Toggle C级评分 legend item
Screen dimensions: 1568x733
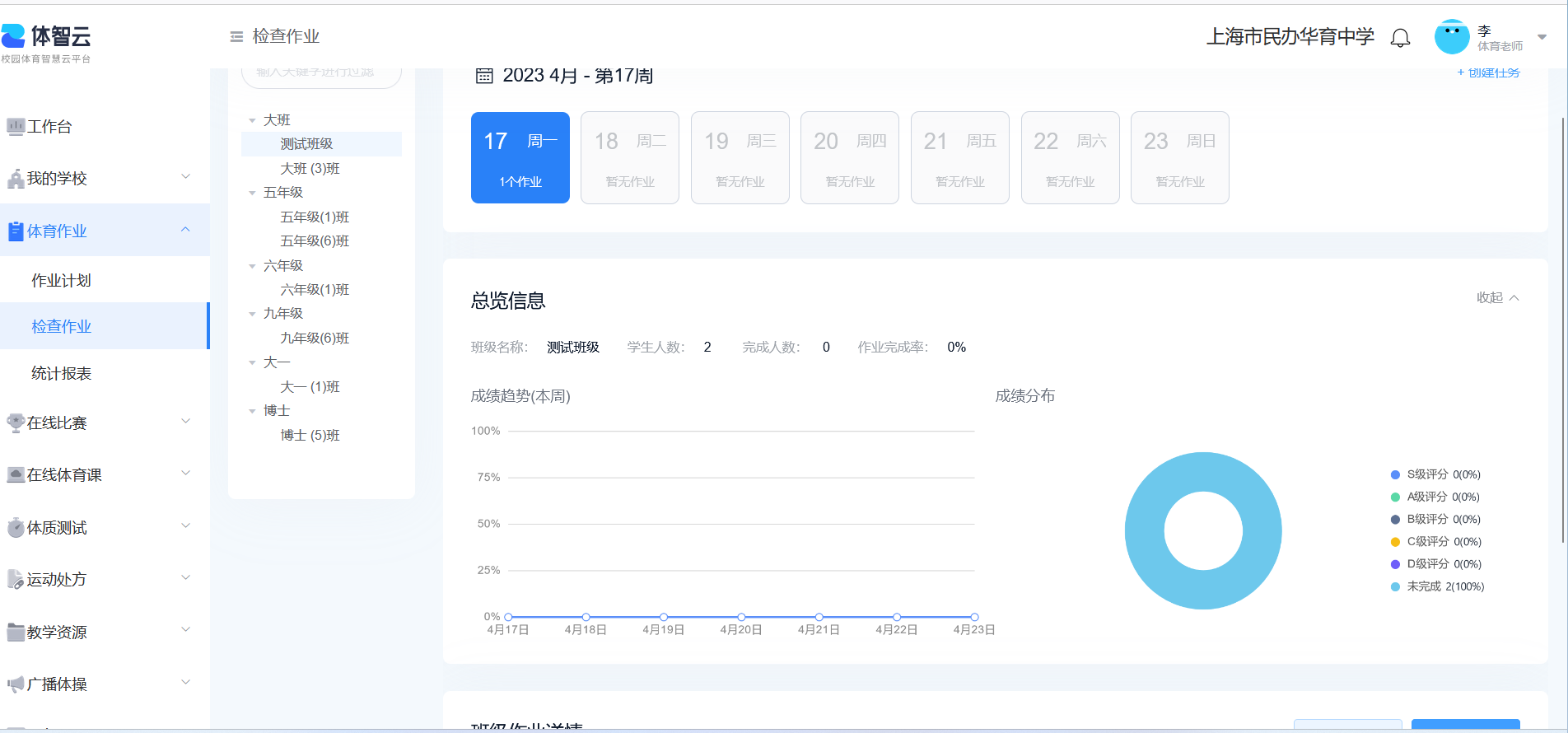[1435, 541]
